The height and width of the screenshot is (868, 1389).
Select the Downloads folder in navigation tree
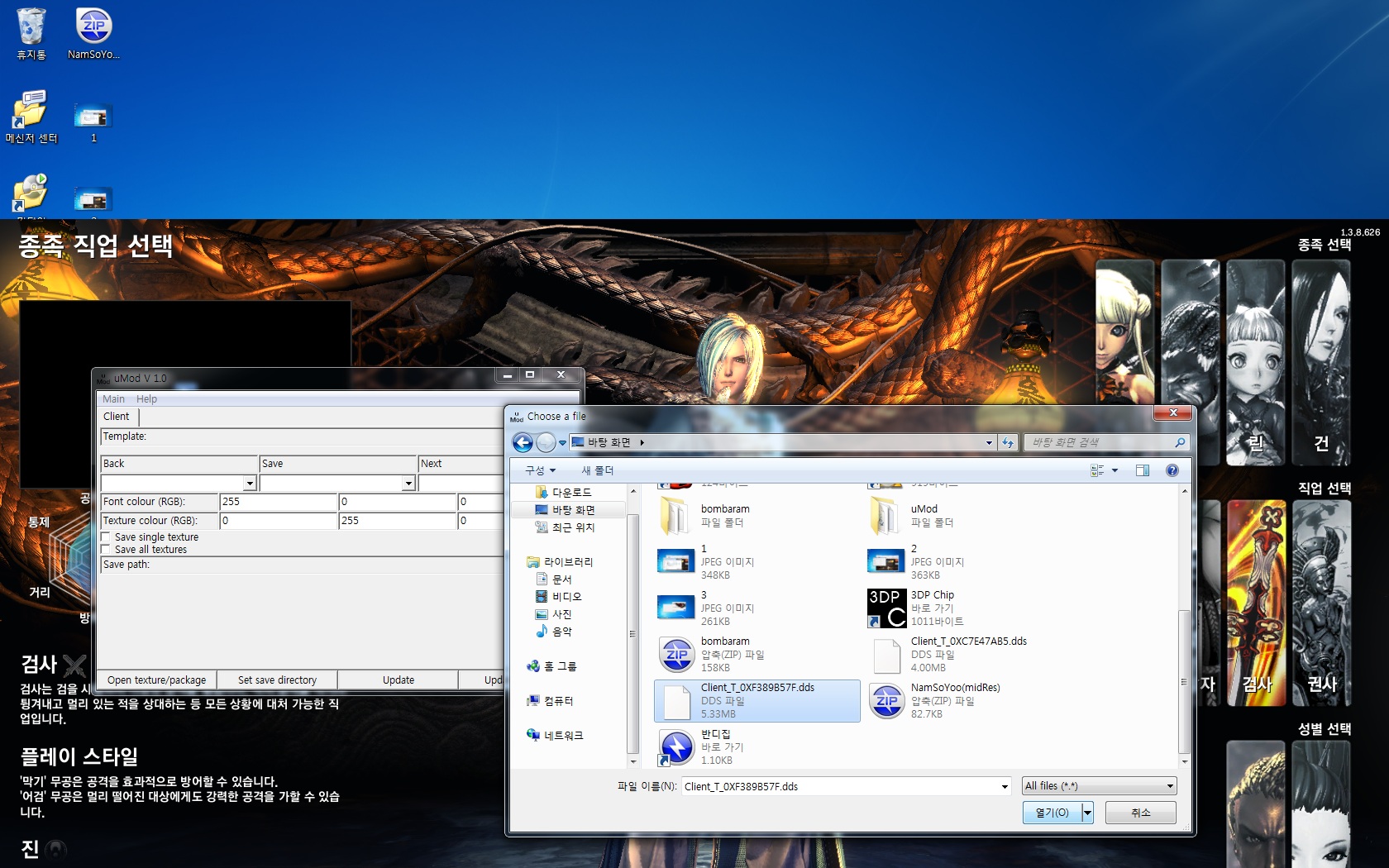click(571, 493)
